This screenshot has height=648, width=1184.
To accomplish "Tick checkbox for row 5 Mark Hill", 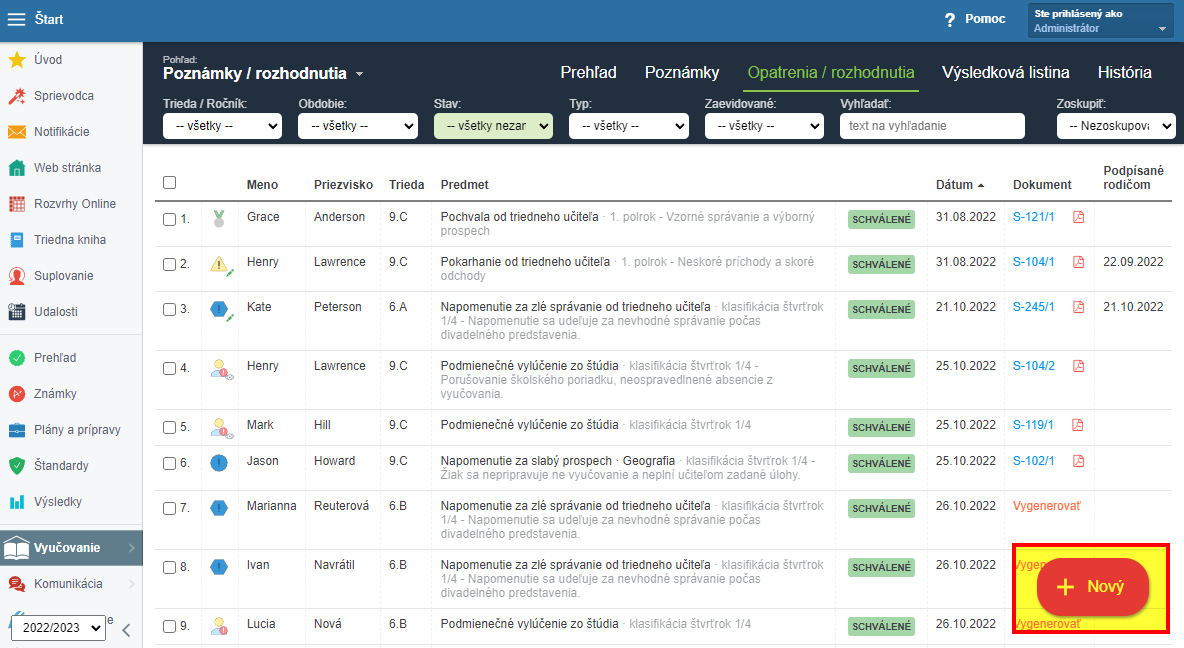I will click(x=169, y=427).
